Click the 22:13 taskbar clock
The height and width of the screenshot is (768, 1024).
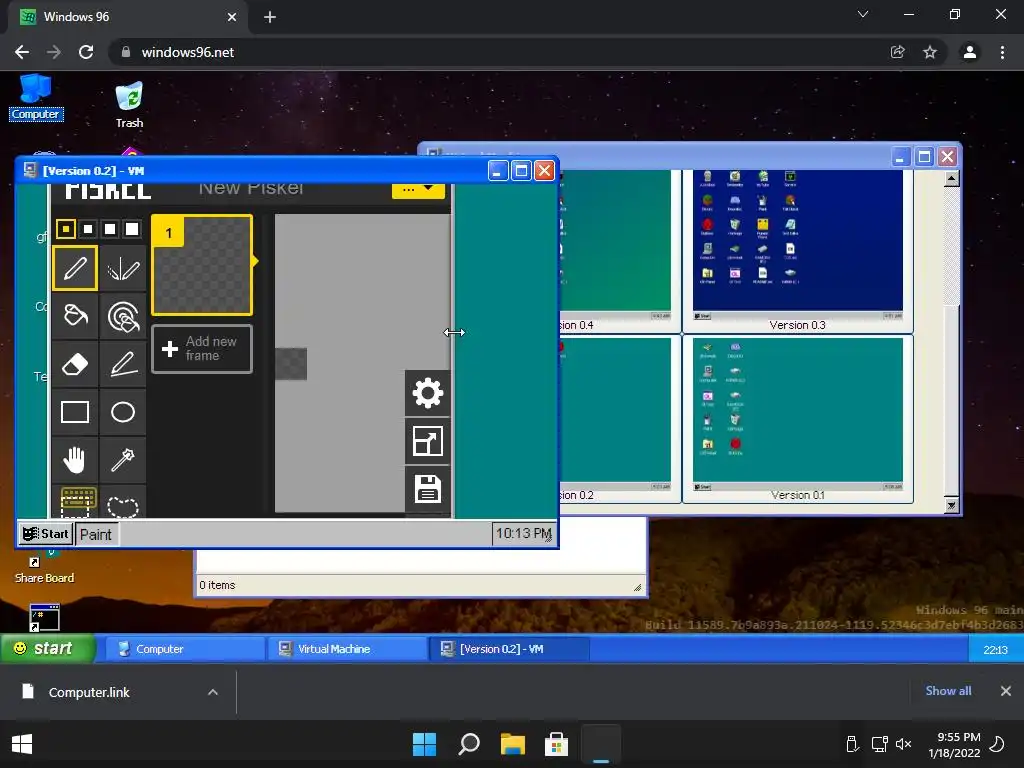(995, 650)
